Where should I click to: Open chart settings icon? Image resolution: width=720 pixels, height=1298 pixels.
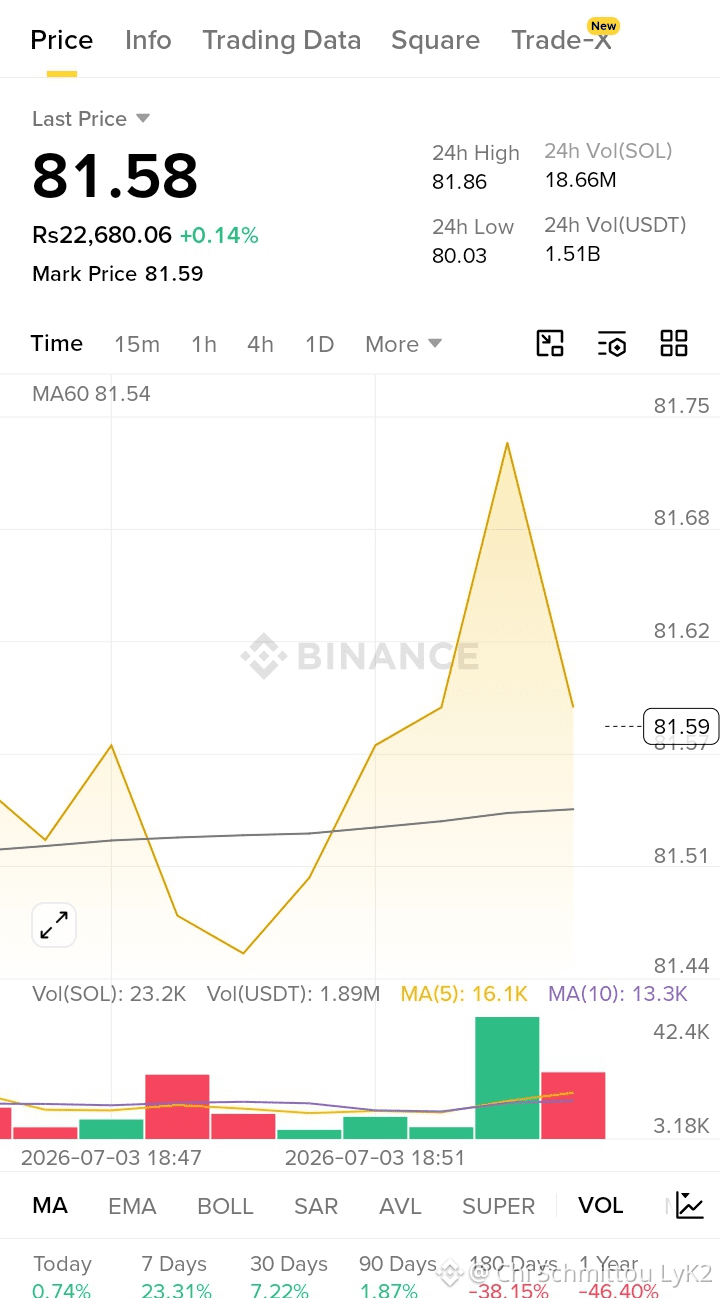coord(612,343)
